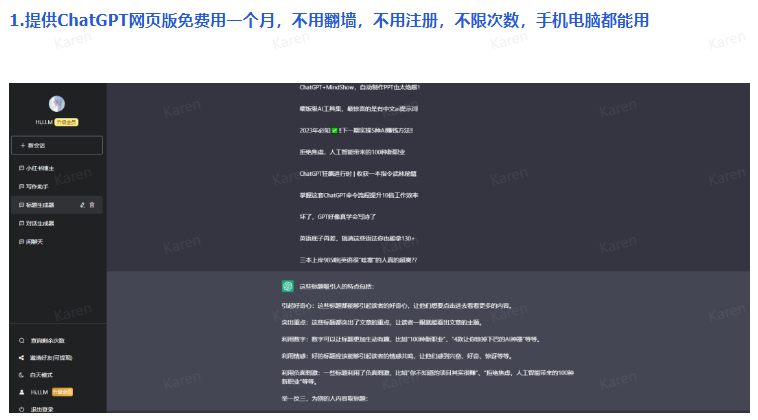Viewport: 758px width, 420px height.
Task: Click the 引起好奇心 paragraph in reply
Action: pyautogui.click(x=397, y=306)
